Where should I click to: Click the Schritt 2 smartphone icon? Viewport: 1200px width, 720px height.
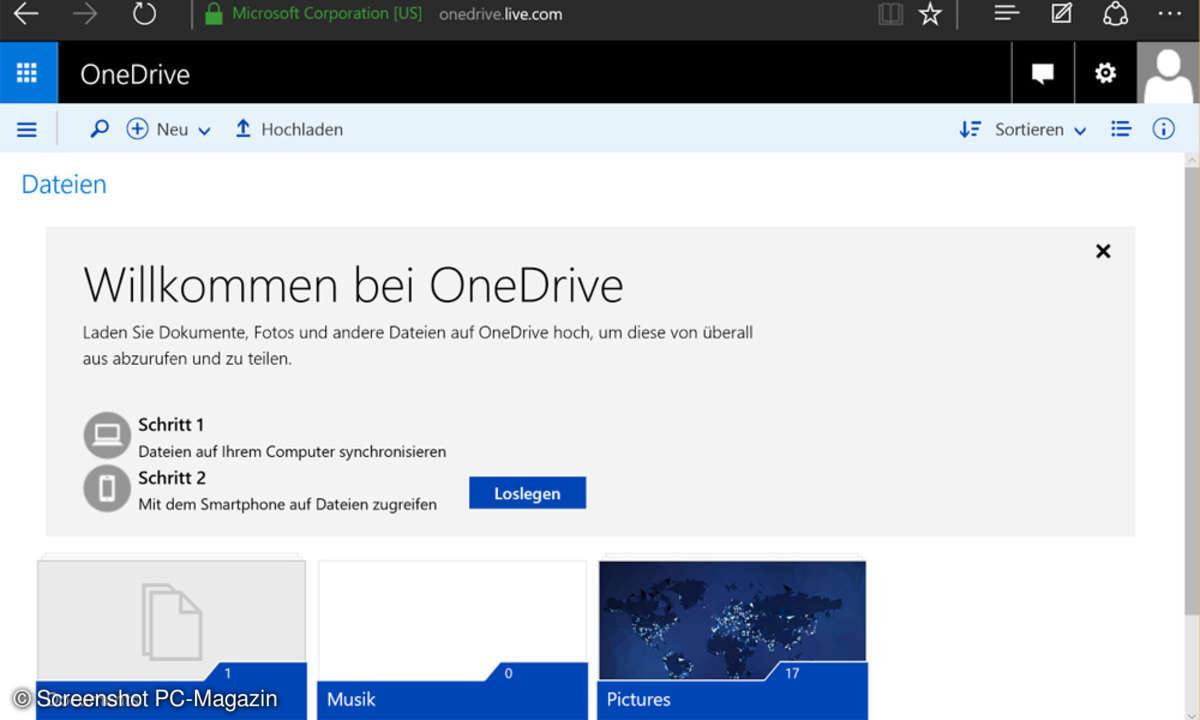click(107, 488)
